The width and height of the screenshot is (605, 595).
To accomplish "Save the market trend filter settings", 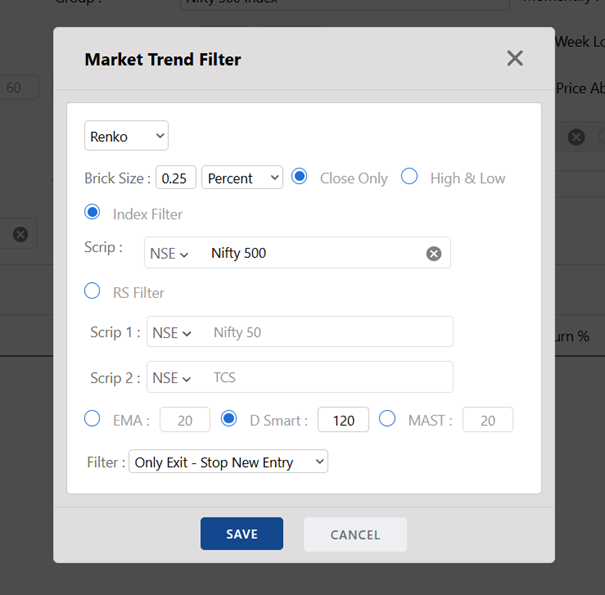I will coord(242,534).
